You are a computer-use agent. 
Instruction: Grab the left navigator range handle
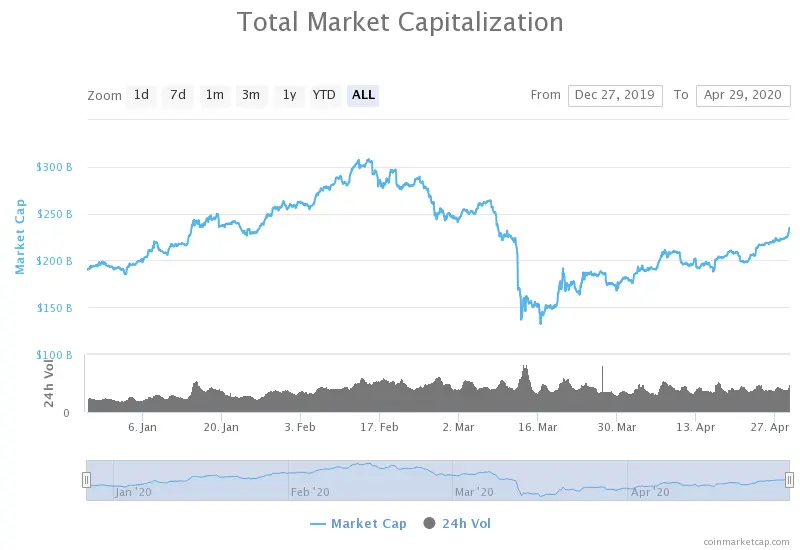point(86,480)
